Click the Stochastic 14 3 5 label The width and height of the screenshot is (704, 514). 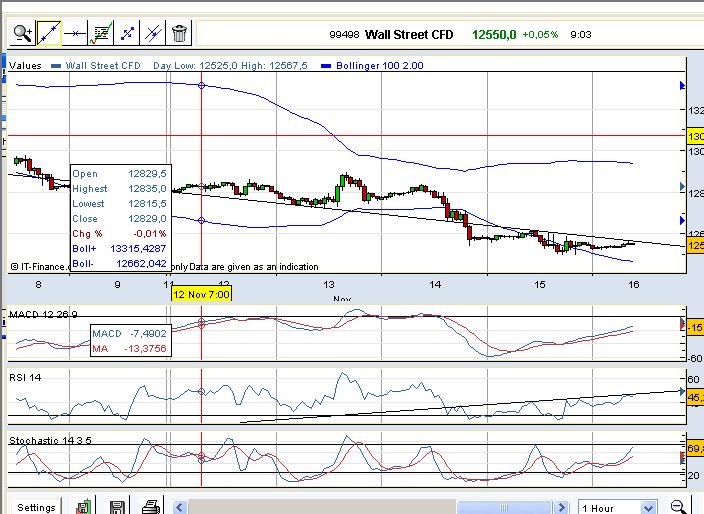[50, 440]
